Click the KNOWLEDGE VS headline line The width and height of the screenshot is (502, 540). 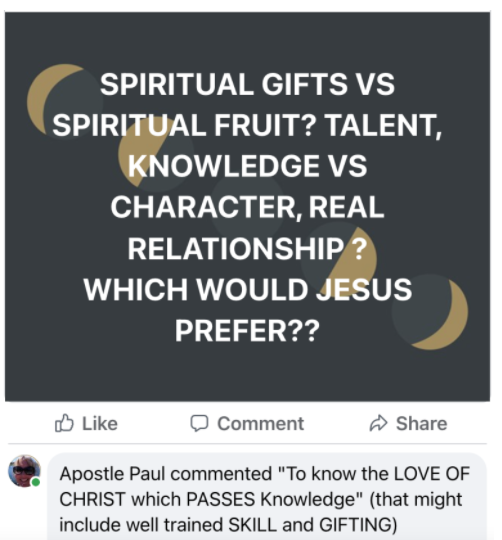[248, 166]
